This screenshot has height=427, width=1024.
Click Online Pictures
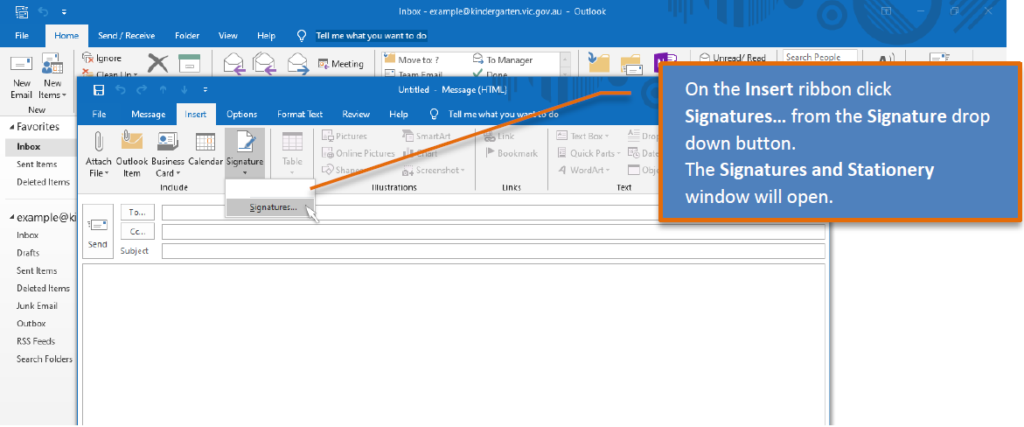[x=359, y=153]
